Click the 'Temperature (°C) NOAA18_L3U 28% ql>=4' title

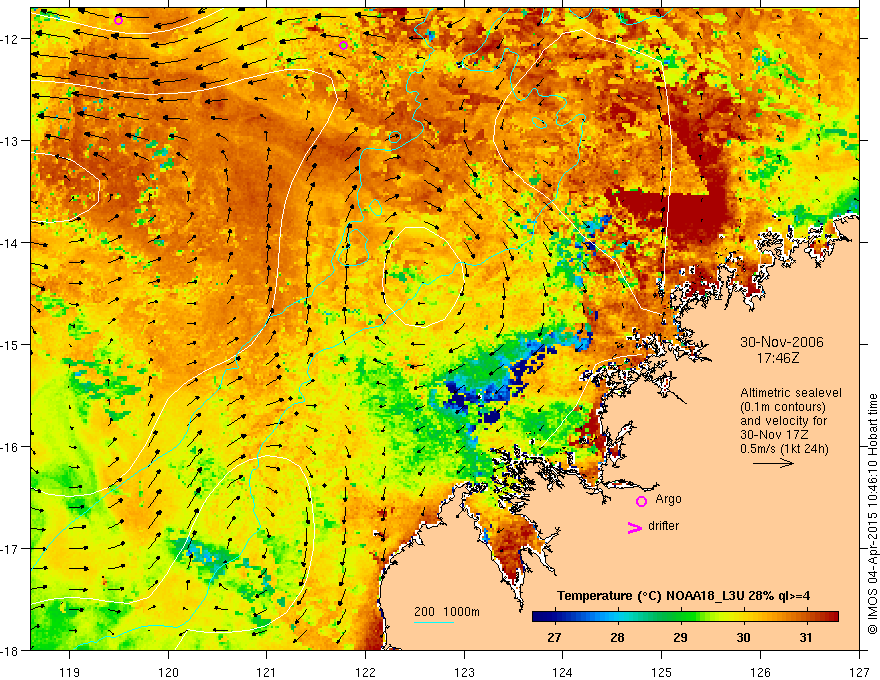coord(683,596)
